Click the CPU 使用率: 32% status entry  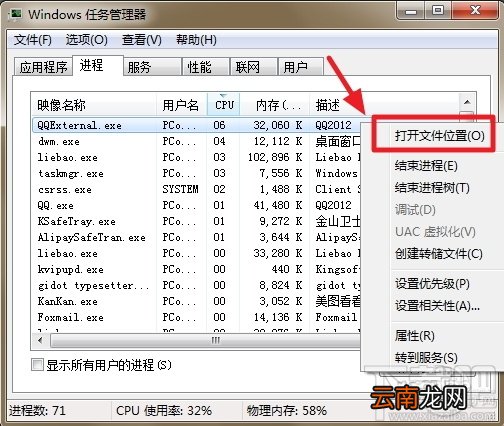click(164, 410)
